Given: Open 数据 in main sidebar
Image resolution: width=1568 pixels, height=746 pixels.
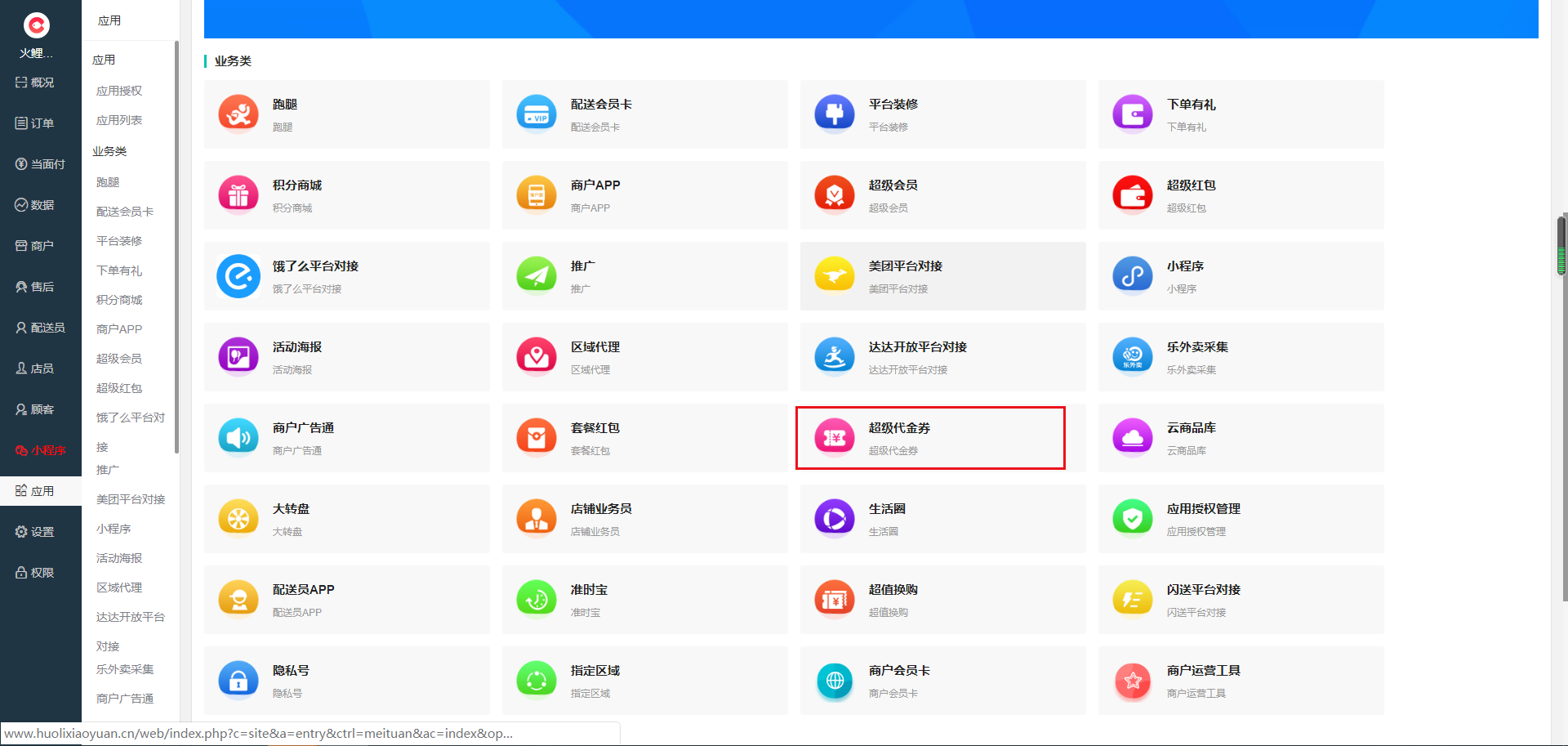Looking at the screenshot, I should 35,205.
